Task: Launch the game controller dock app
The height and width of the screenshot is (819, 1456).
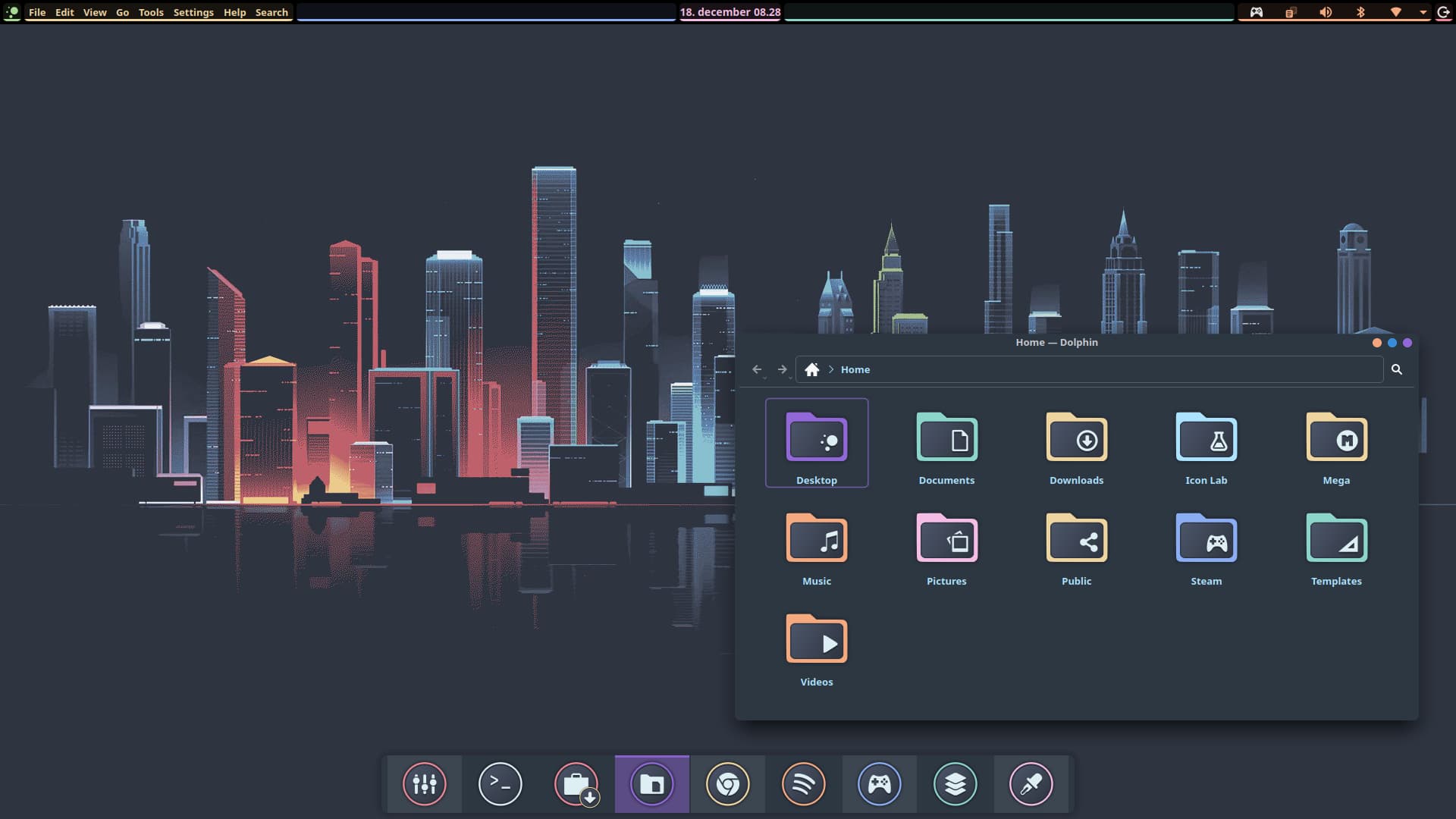Action: (x=879, y=784)
